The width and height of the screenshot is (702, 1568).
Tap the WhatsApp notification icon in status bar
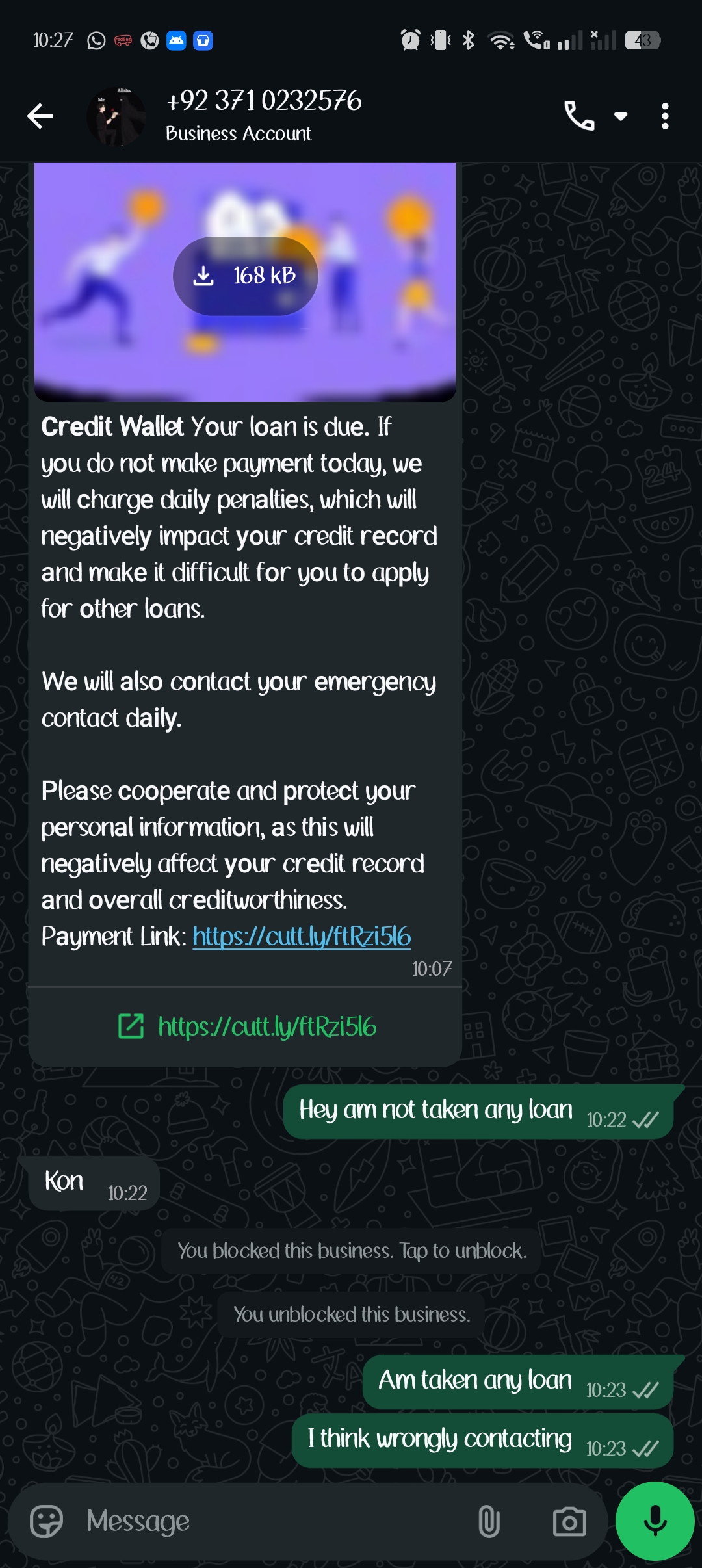pos(96,41)
